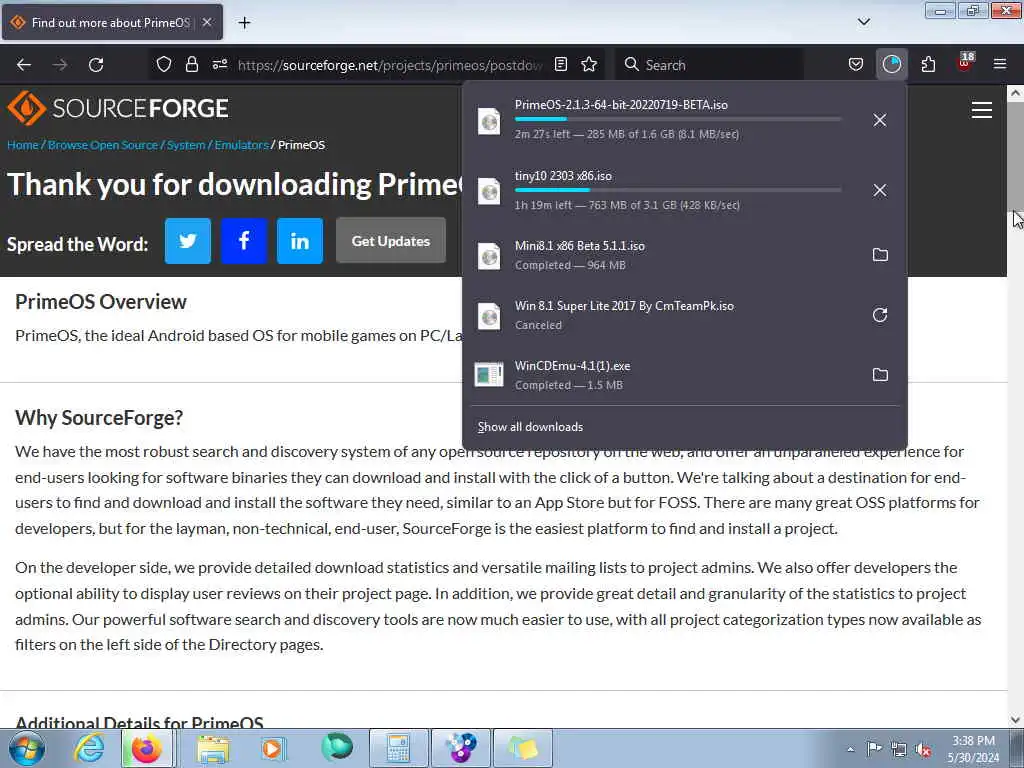The width and height of the screenshot is (1024, 768).
Task: Open the Emulators breadcrumb link
Action: (x=242, y=145)
